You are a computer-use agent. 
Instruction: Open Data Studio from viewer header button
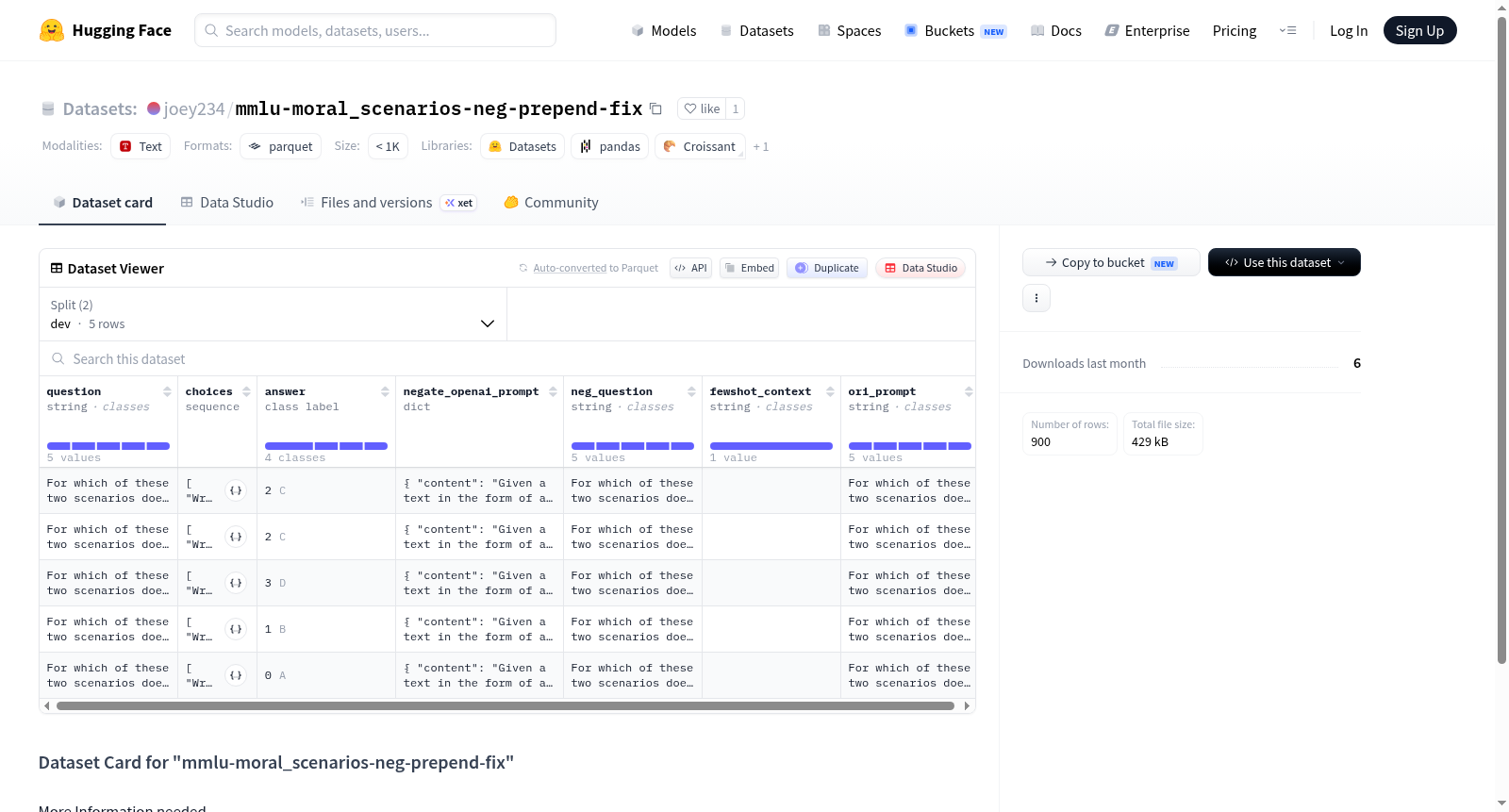click(920, 268)
